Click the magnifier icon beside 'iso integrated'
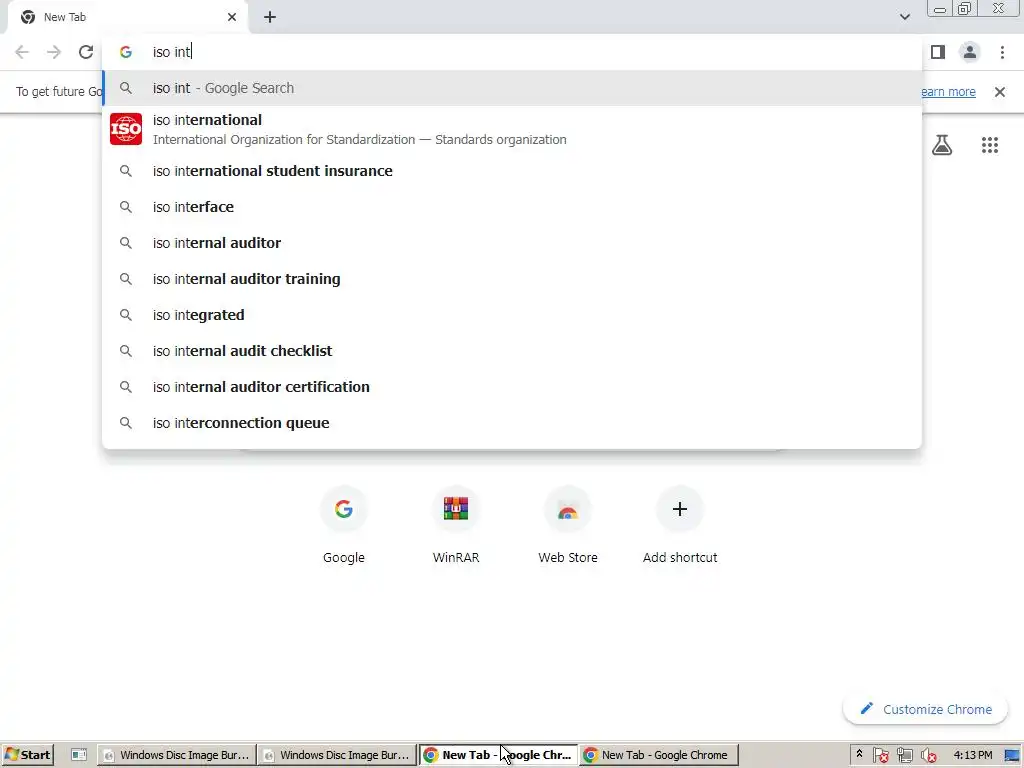The width and height of the screenshot is (1024, 768). coord(126,315)
